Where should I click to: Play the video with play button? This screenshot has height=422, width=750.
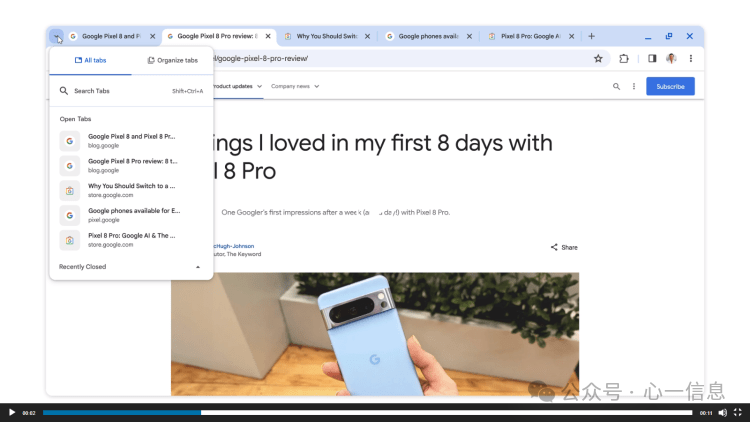point(11,412)
